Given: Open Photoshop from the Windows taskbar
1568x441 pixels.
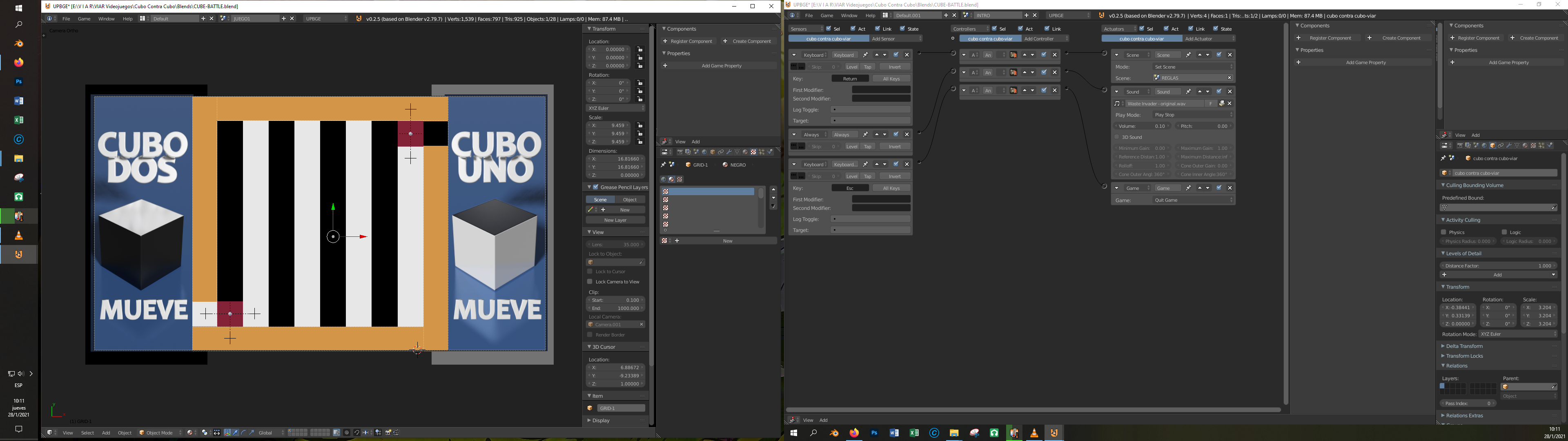Looking at the screenshot, I should click(19, 82).
